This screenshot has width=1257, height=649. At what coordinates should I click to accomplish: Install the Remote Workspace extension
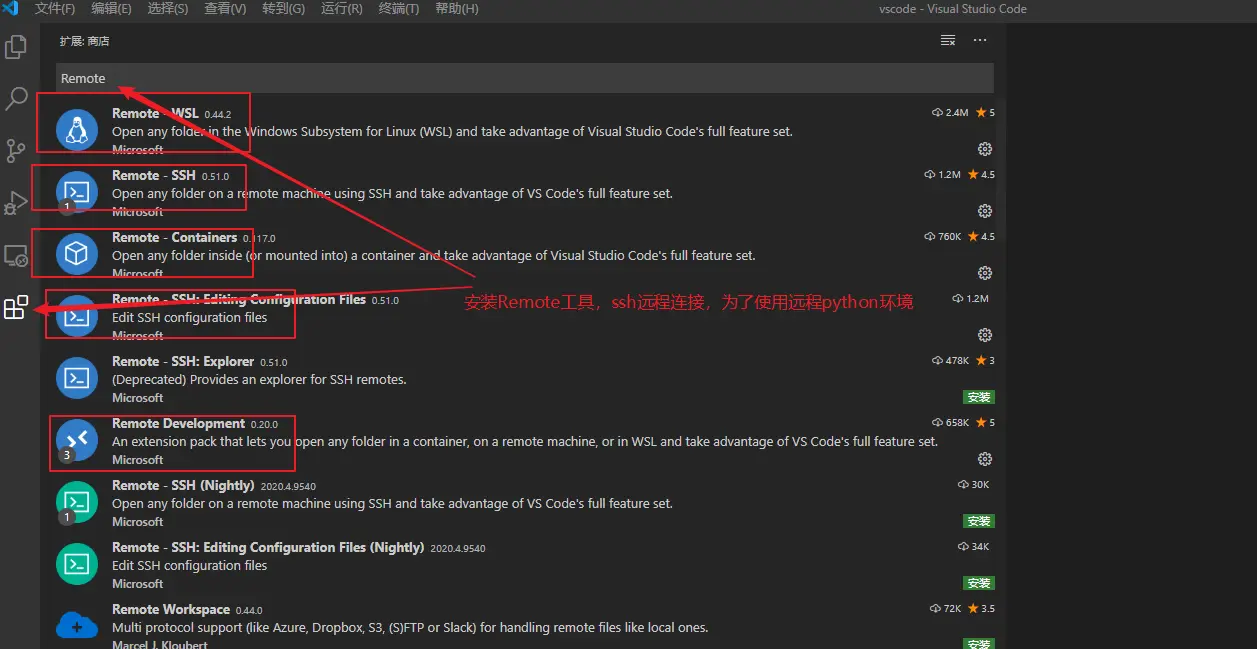click(x=978, y=643)
